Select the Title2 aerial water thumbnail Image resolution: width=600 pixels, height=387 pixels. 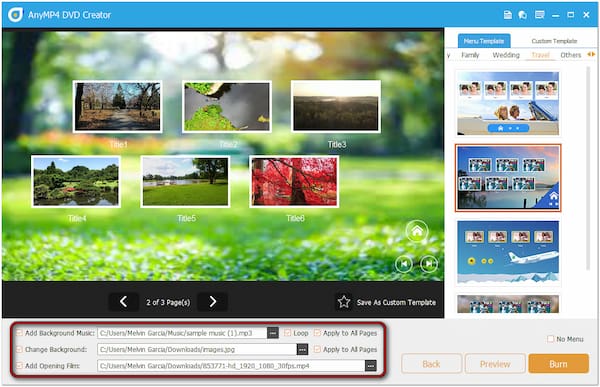click(x=227, y=106)
